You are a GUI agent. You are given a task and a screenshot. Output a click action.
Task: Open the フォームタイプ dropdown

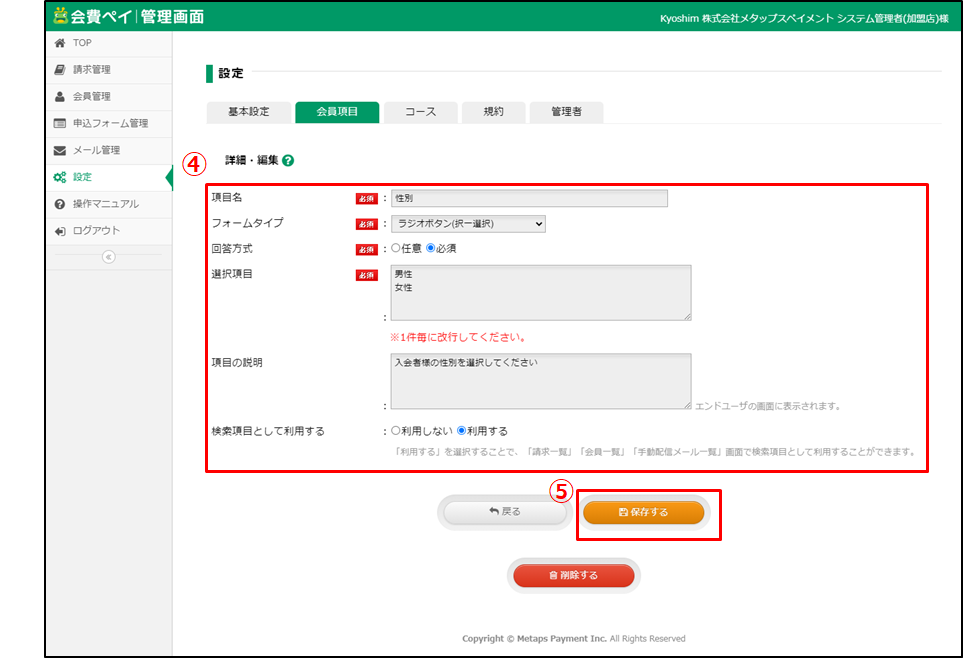tap(468, 224)
